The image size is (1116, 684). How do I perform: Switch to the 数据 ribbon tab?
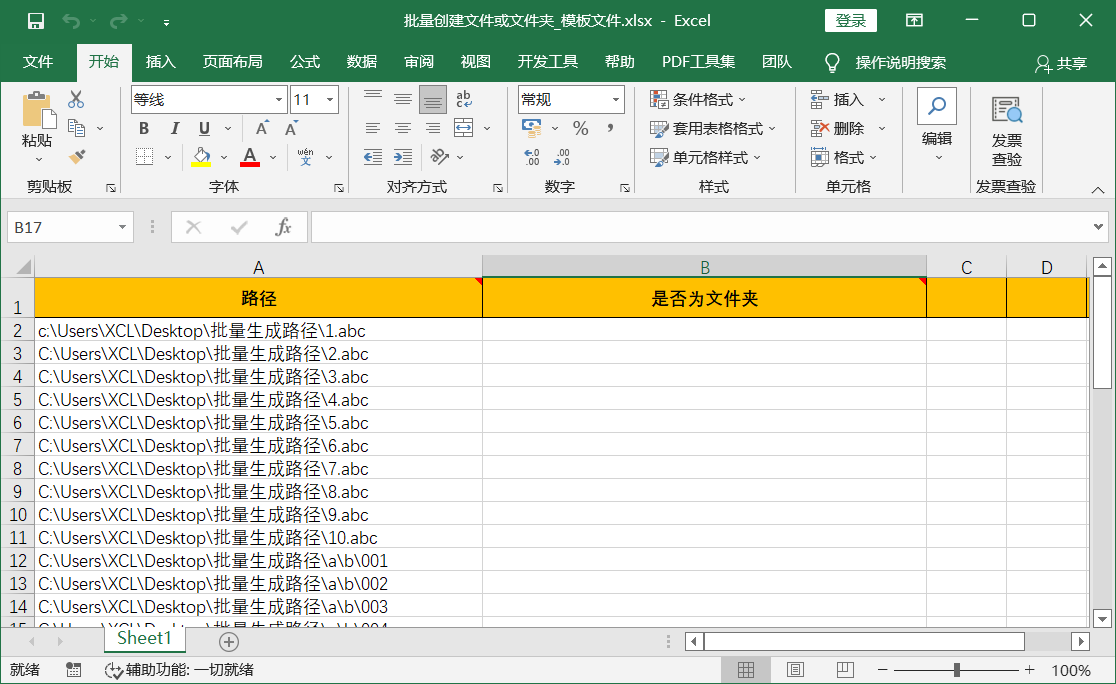(x=360, y=61)
